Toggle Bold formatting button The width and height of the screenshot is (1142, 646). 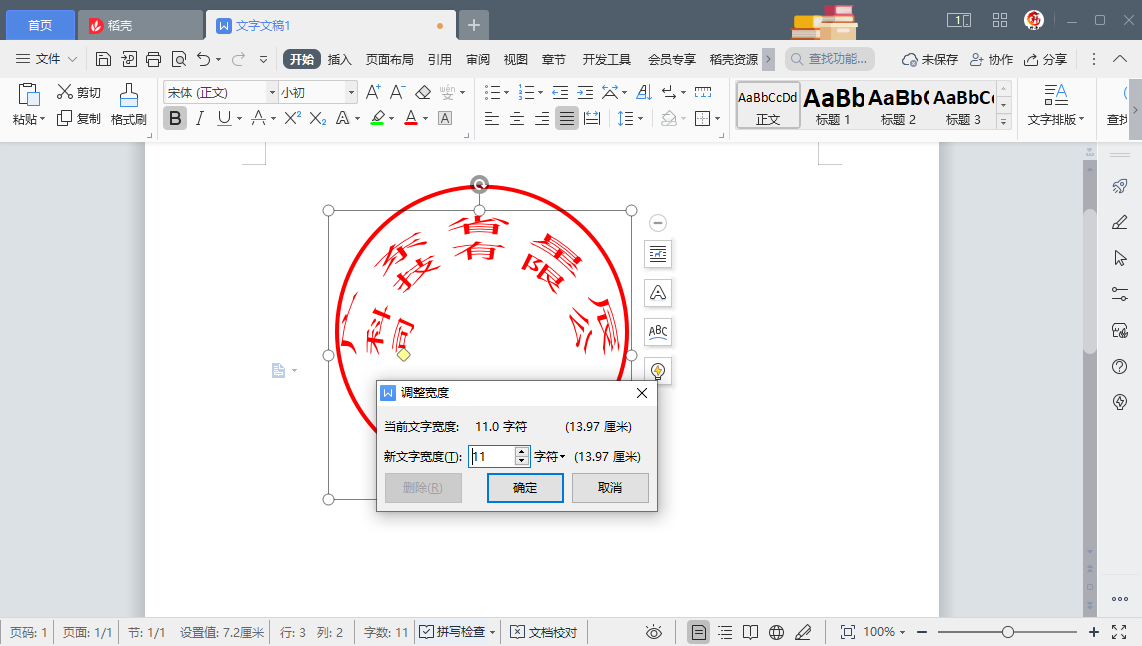(175, 118)
